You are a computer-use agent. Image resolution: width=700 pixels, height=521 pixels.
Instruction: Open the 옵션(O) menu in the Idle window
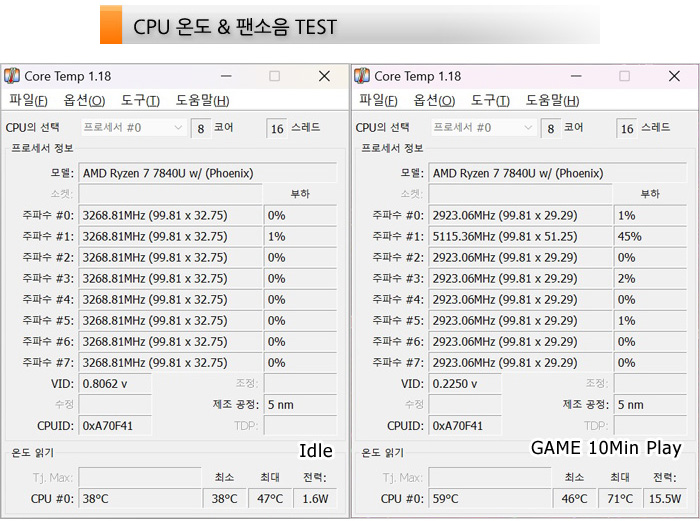pos(84,100)
